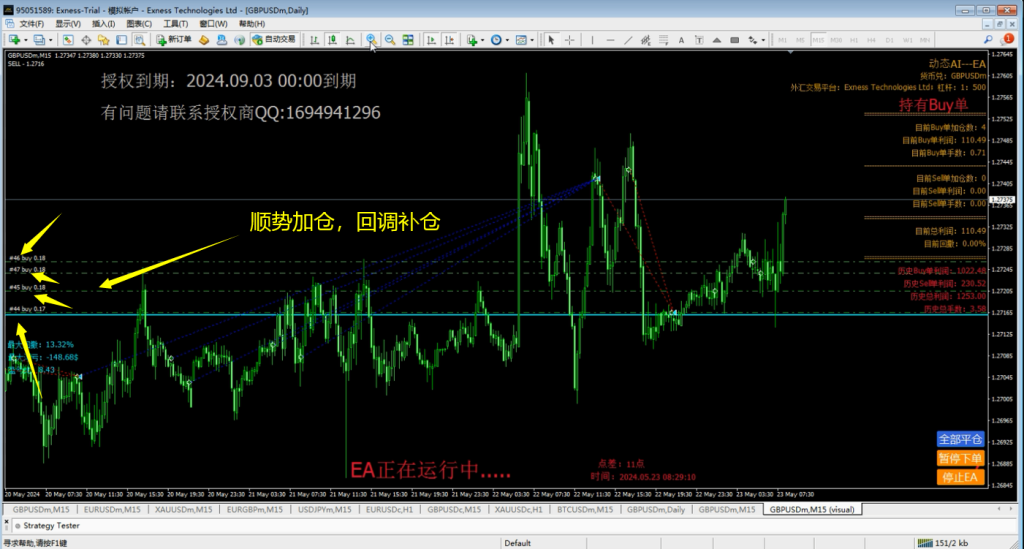Screen dimensions: 1024x549
Task: Select the Crosshair tool
Action: coord(568,40)
